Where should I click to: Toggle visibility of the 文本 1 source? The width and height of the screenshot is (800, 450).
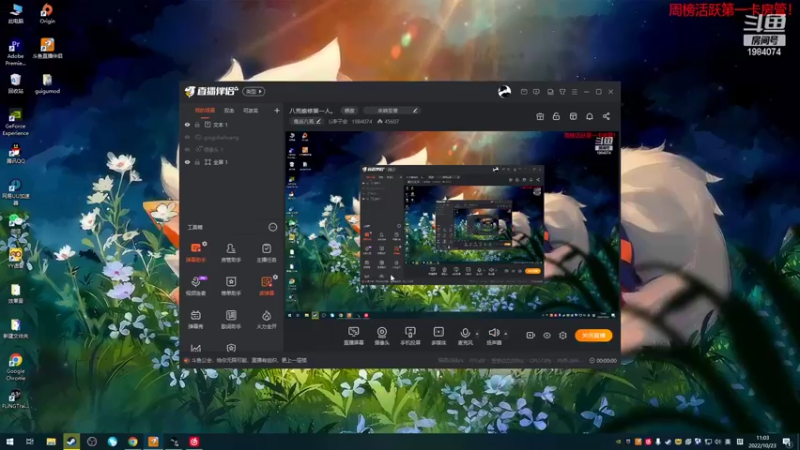187,124
